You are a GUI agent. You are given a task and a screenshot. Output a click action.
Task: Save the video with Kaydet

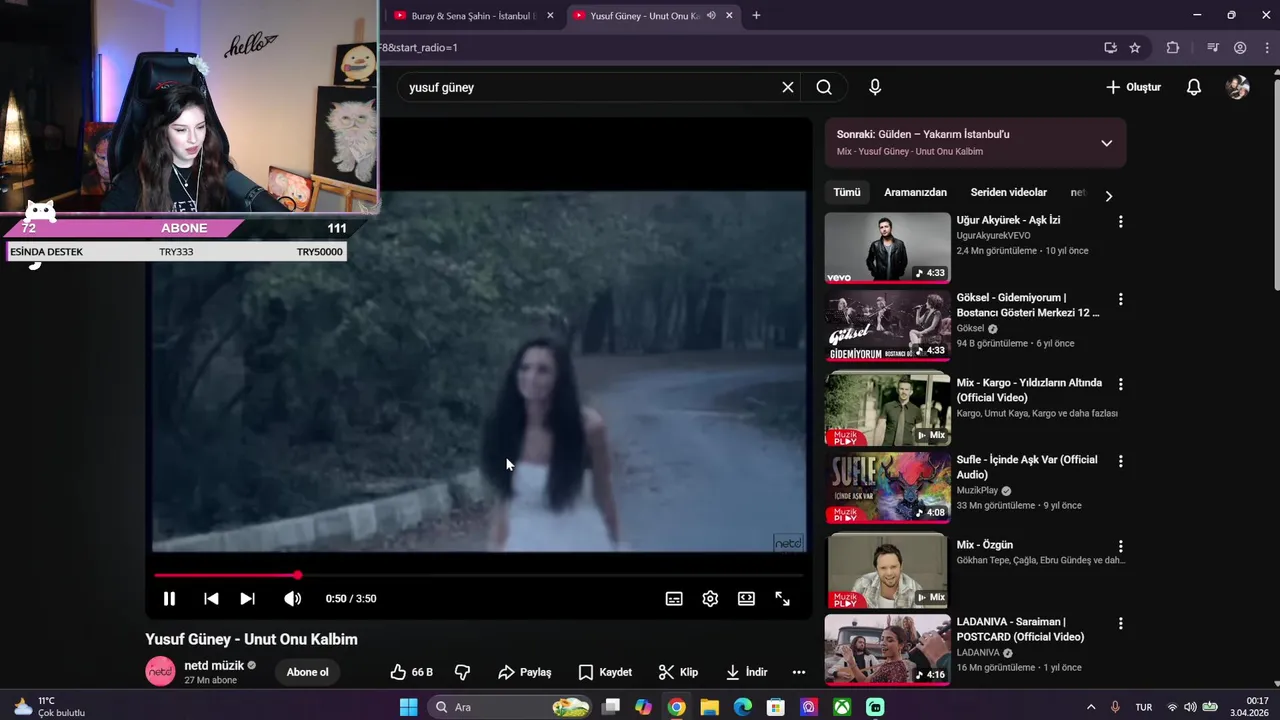click(x=605, y=672)
